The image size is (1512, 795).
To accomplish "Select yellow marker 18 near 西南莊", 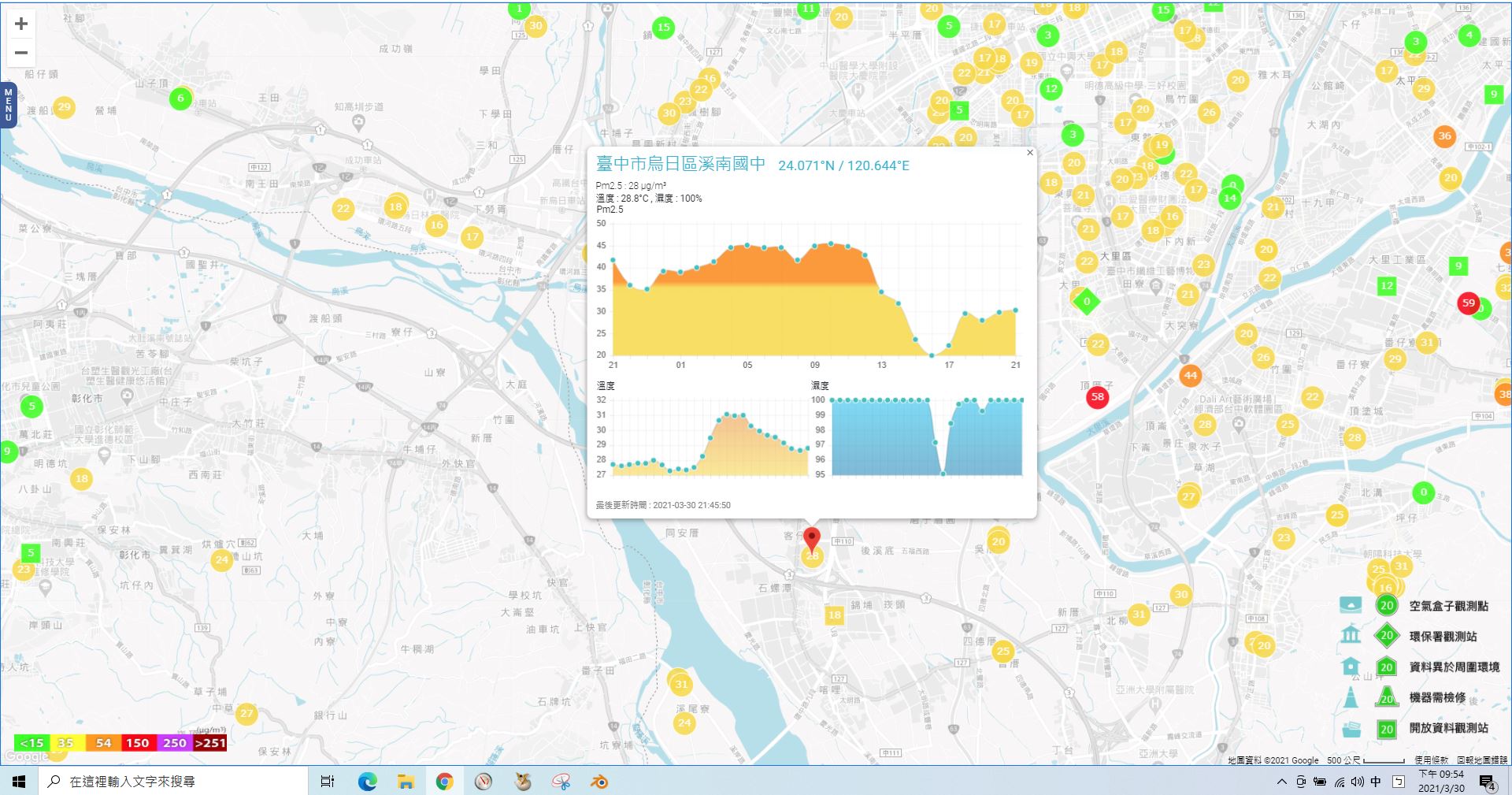I will pyautogui.click(x=81, y=478).
